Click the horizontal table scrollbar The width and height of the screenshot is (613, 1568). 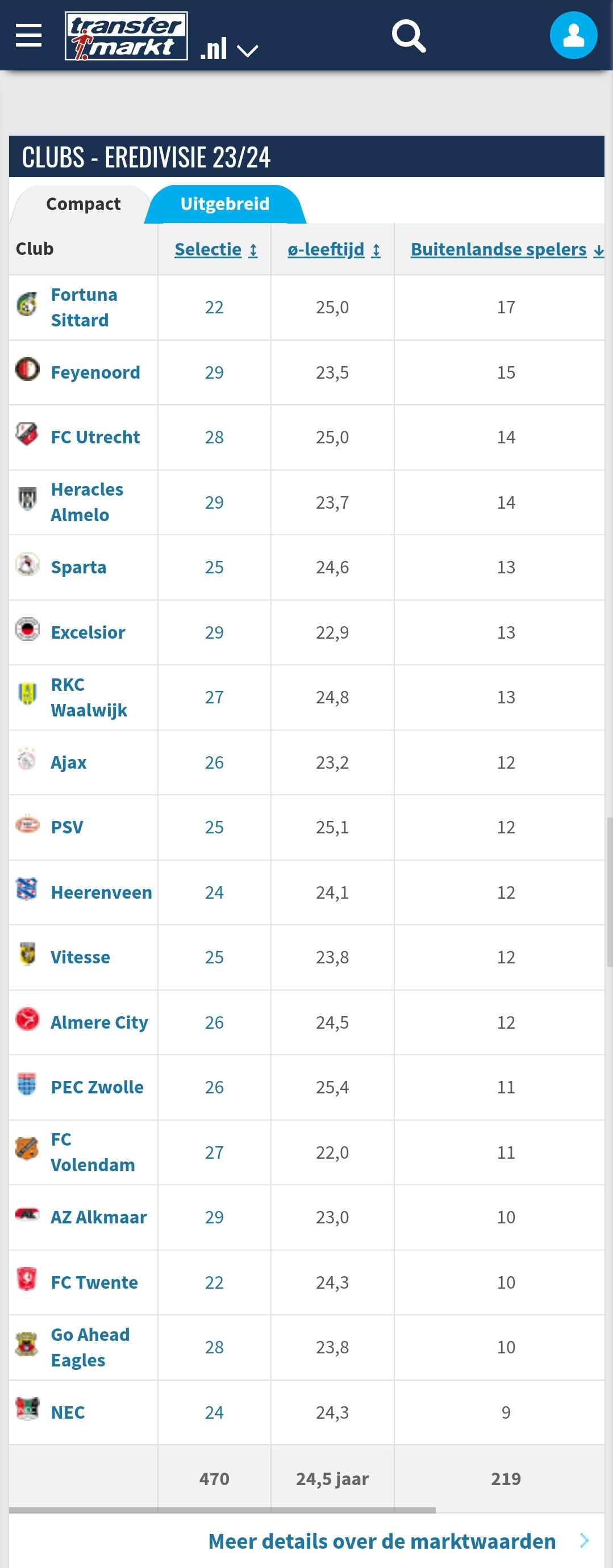click(222, 1510)
